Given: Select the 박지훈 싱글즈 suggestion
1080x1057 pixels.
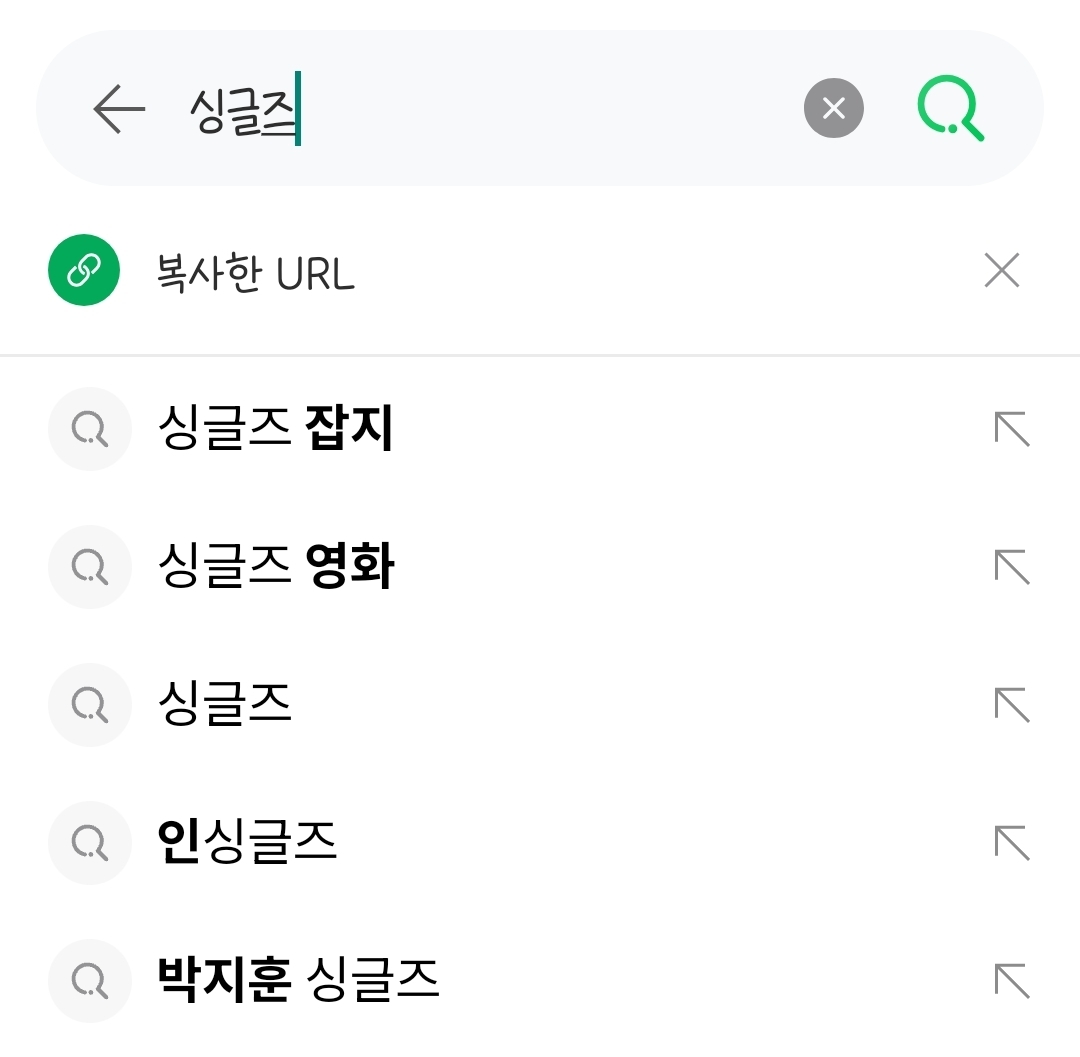Looking at the screenshot, I should [299, 981].
